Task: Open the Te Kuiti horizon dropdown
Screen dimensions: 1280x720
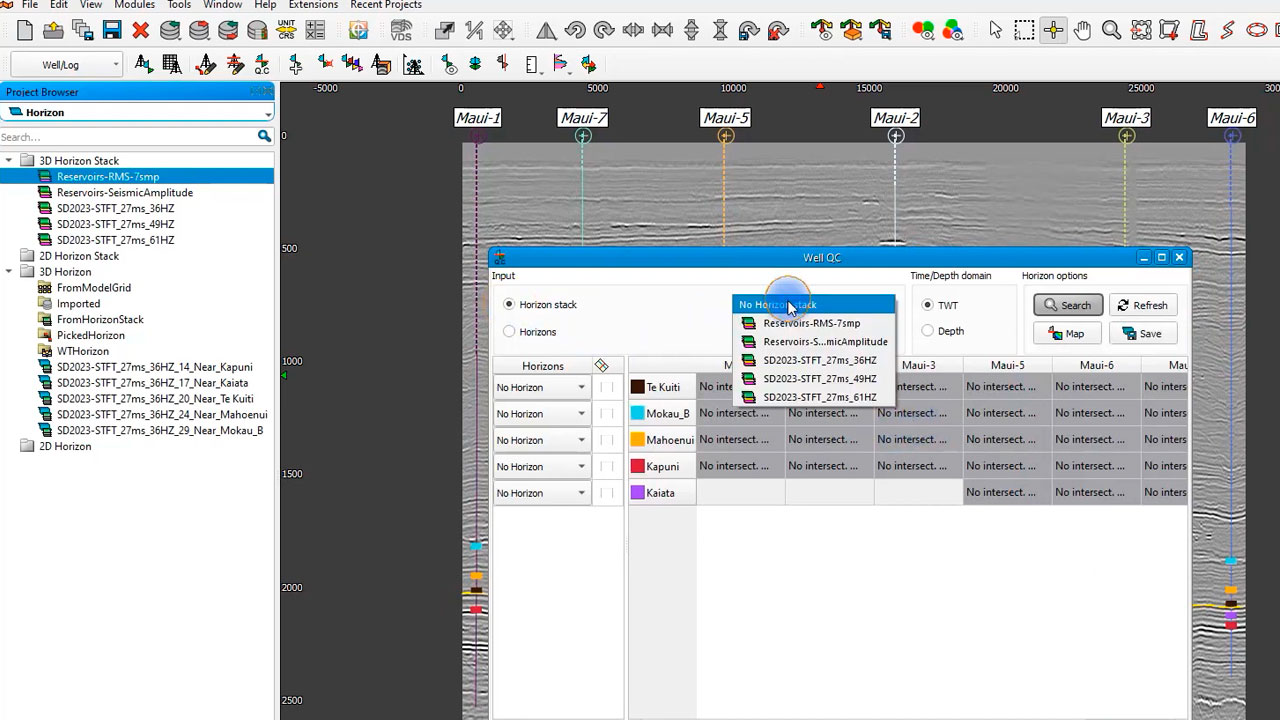Action: pyautogui.click(x=541, y=387)
